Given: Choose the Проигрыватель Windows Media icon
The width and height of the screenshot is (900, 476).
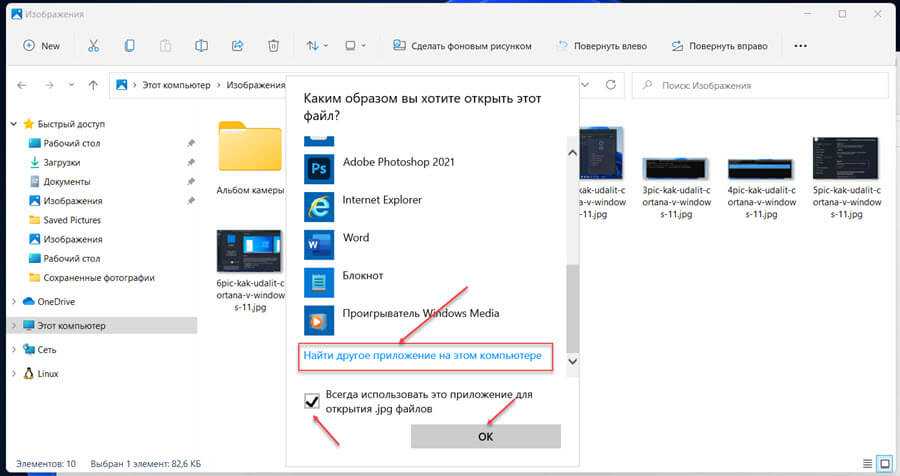Looking at the screenshot, I should pyautogui.click(x=319, y=320).
